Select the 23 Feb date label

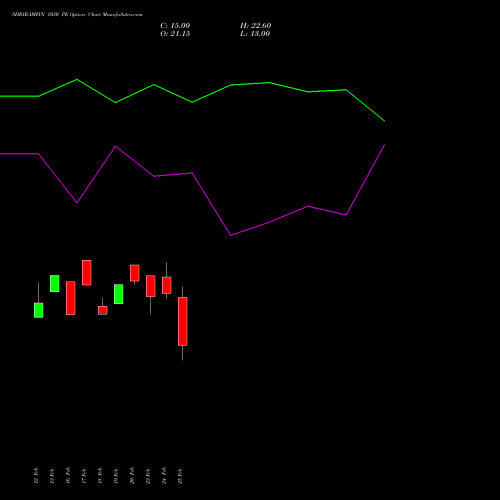pyautogui.click(x=148, y=476)
